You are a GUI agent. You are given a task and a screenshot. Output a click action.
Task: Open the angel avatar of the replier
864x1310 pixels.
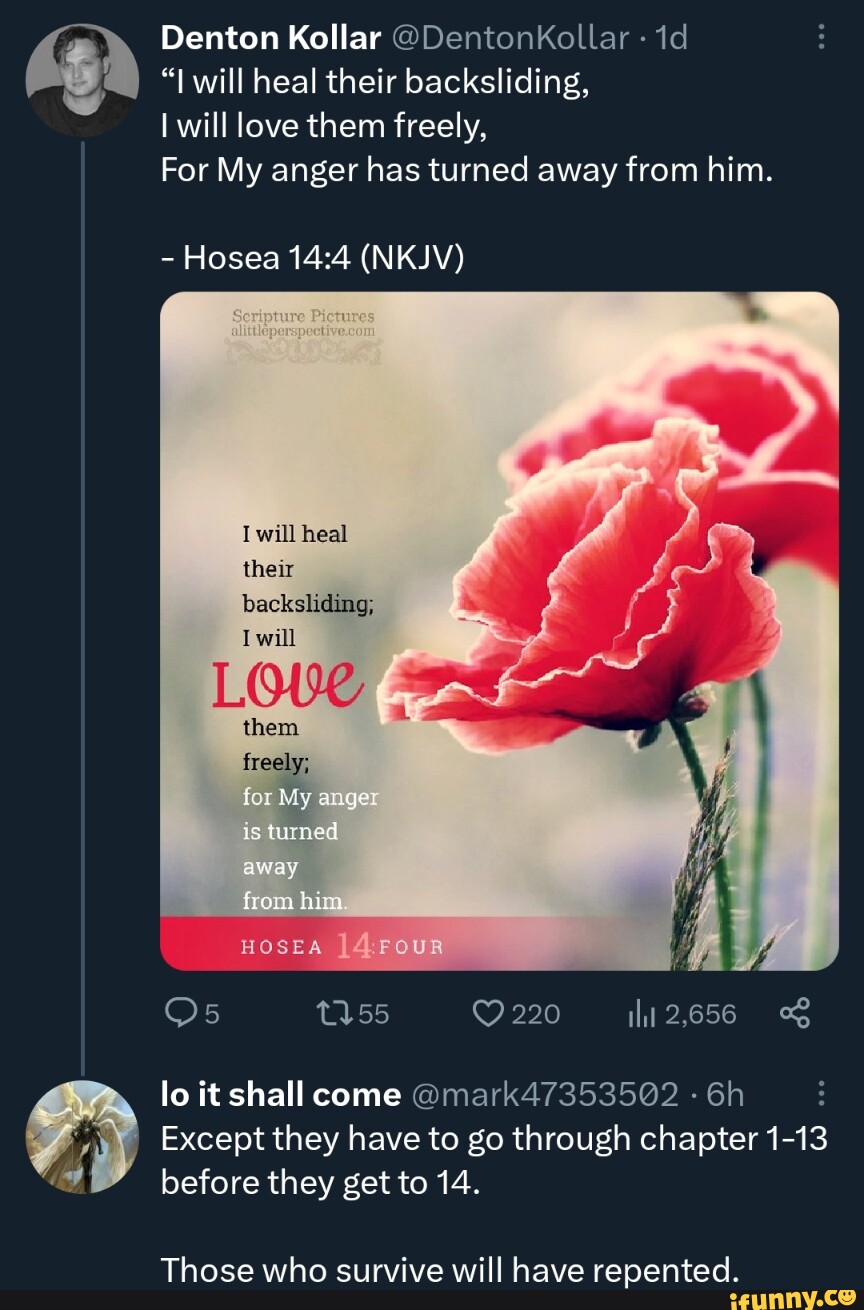(x=81, y=1136)
